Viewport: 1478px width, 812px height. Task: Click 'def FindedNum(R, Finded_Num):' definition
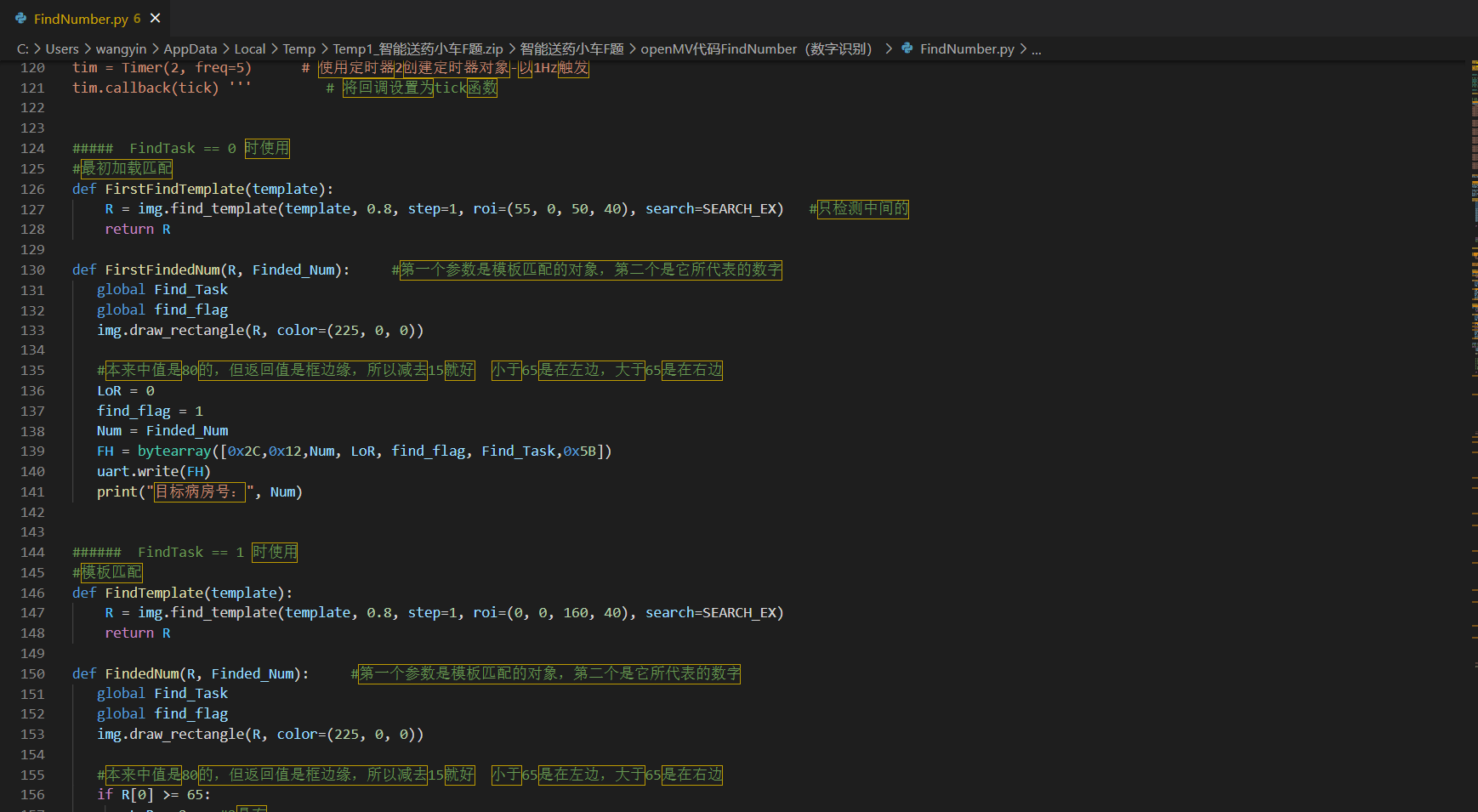[190, 673]
